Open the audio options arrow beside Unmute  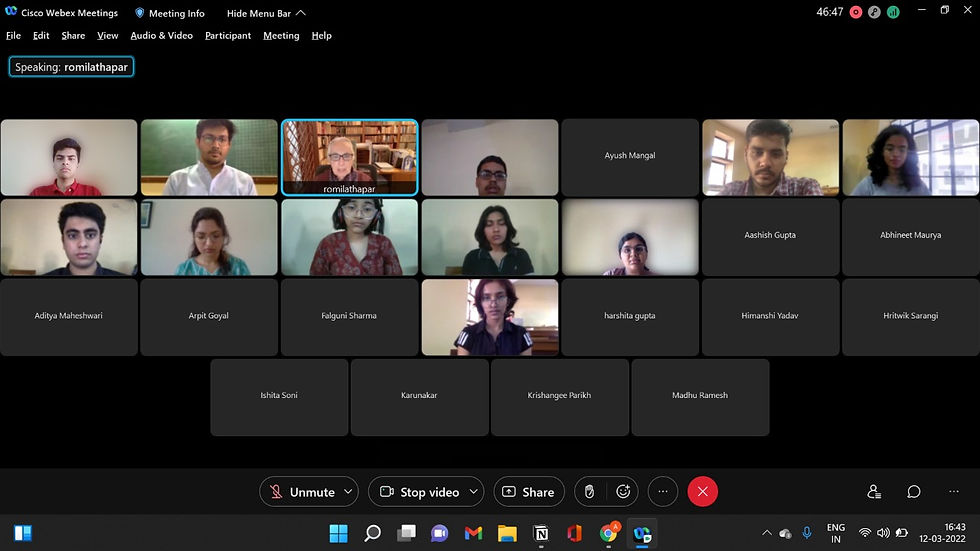[349, 492]
